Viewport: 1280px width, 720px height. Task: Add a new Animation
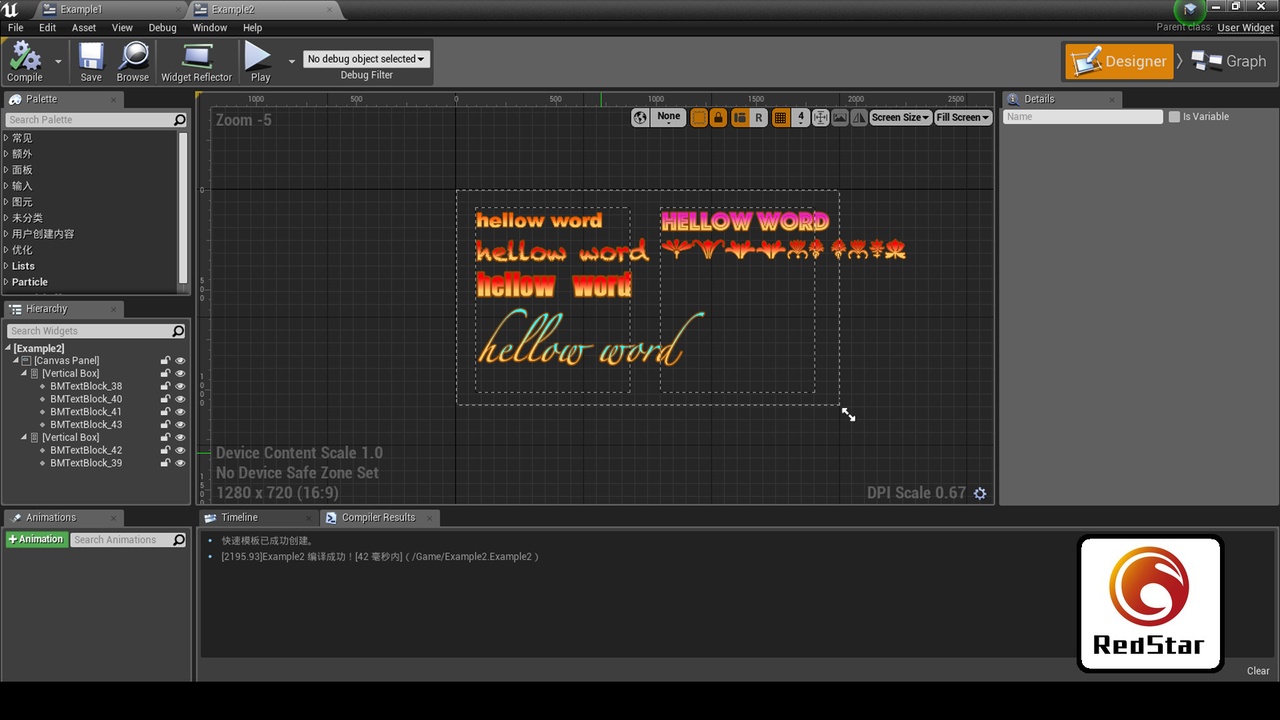click(36, 540)
